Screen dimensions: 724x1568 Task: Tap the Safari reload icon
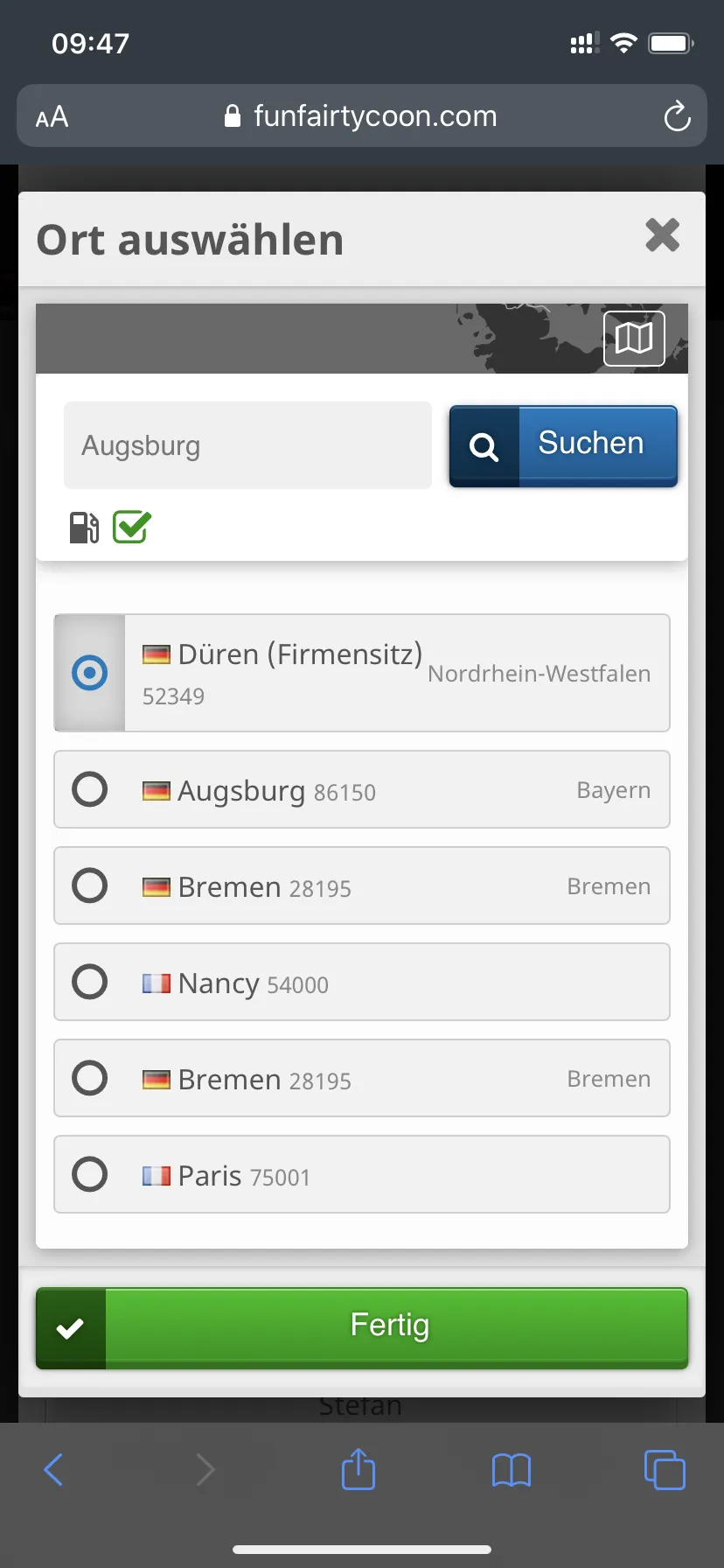pyautogui.click(x=677, y=116)
